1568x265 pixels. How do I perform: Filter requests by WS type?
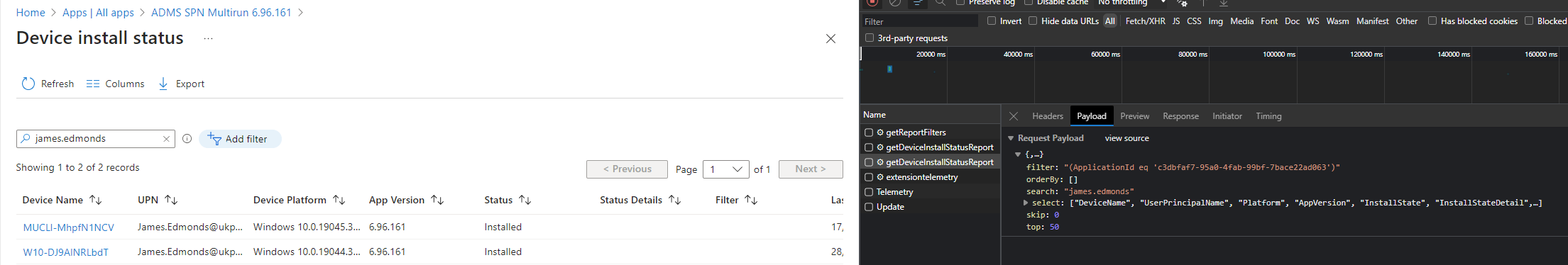pyautogui.click(x=1313, y=21)
